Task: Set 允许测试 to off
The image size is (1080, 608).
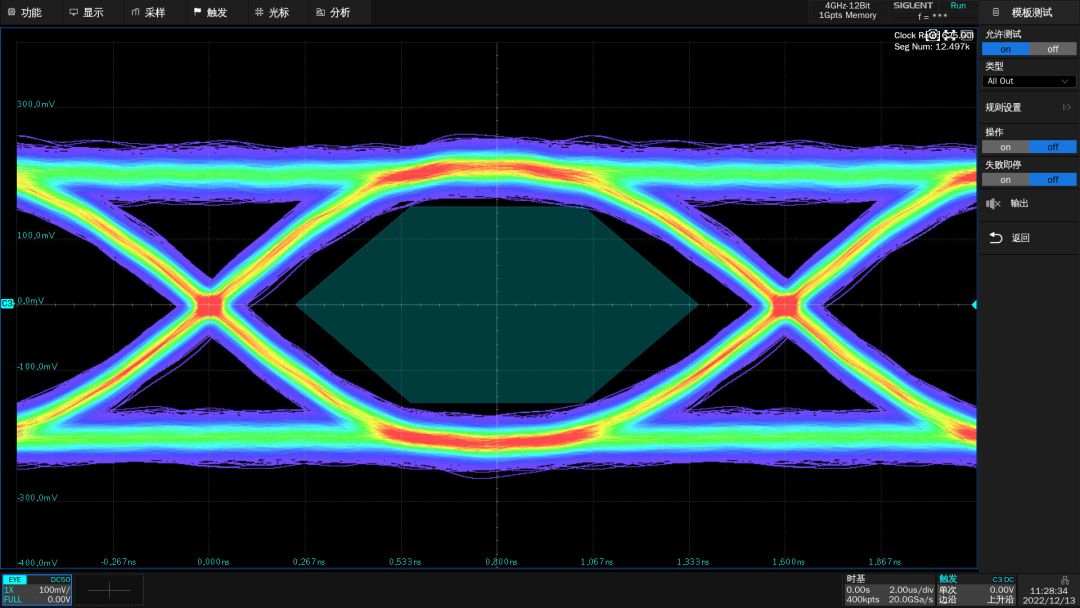Action: [x=1053, y=49]
